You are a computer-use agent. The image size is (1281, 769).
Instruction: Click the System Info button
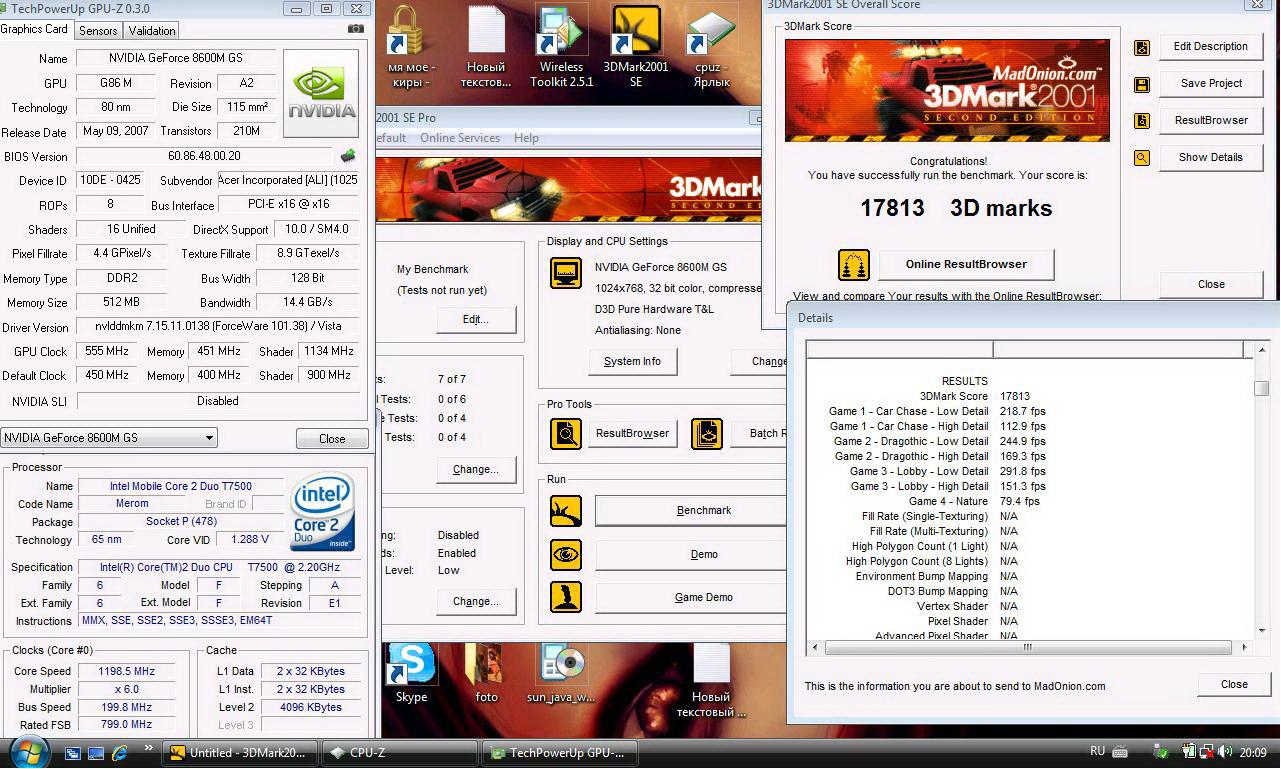[632, 362]
